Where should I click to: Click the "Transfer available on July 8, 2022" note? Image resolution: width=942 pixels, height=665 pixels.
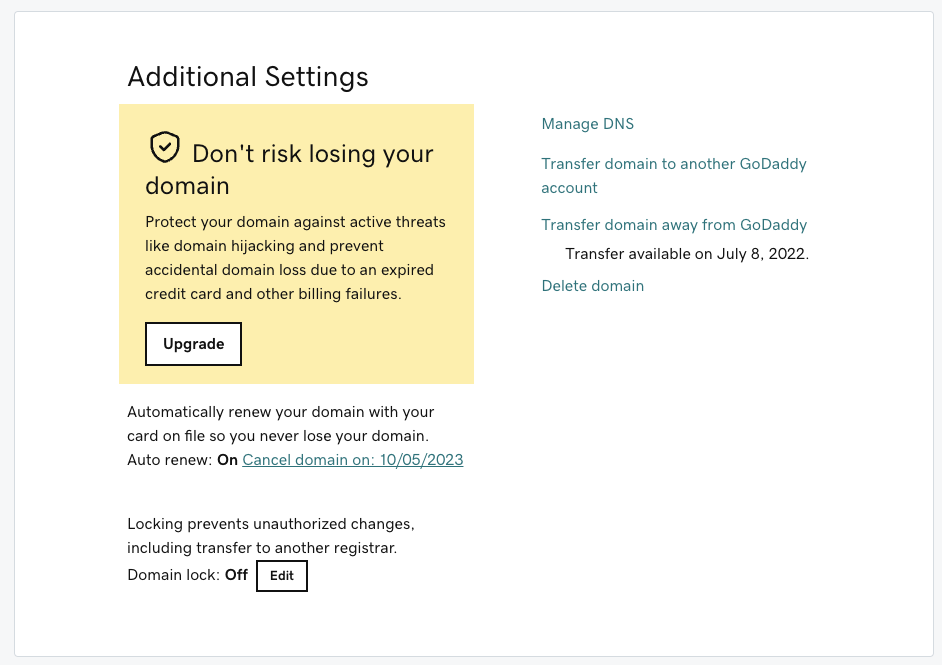[686, 254]
